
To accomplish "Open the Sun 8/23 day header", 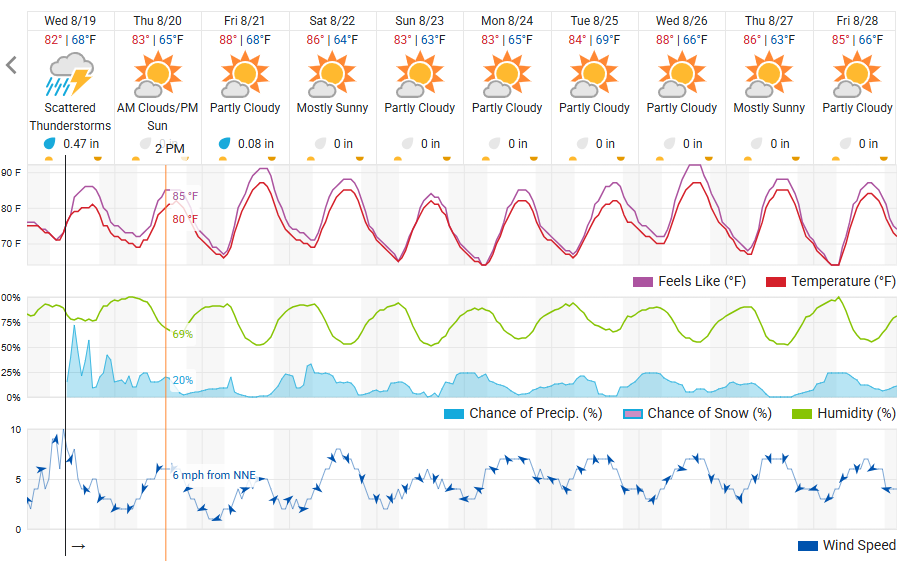I will coord(419,21).
